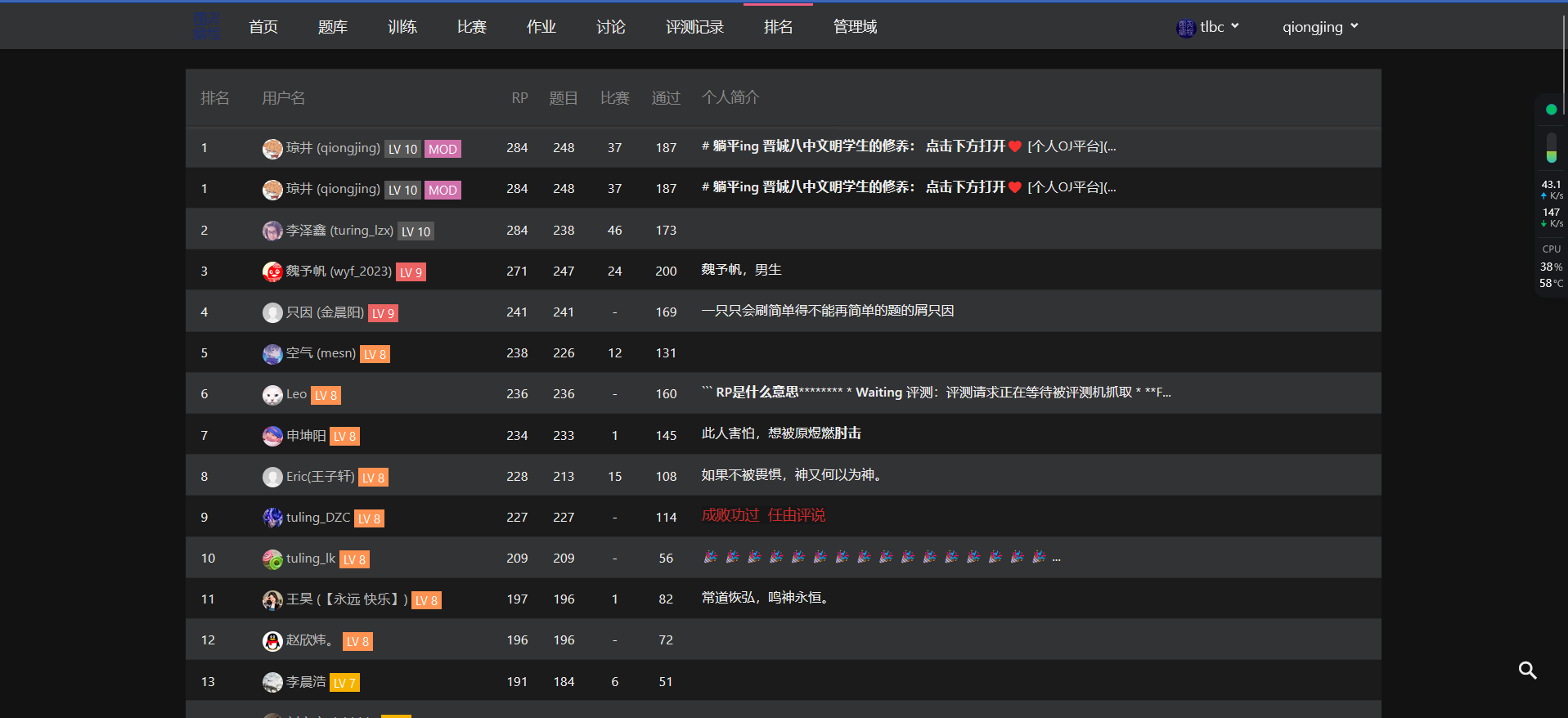1568x718 pixels.
Task: Click the 通过 column header
Action: point(666,98)
